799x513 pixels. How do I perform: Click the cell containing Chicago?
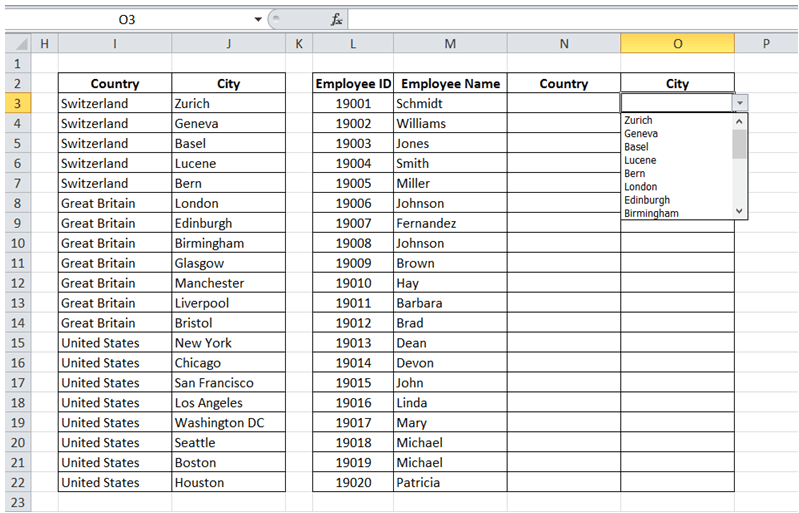[229, 363]
